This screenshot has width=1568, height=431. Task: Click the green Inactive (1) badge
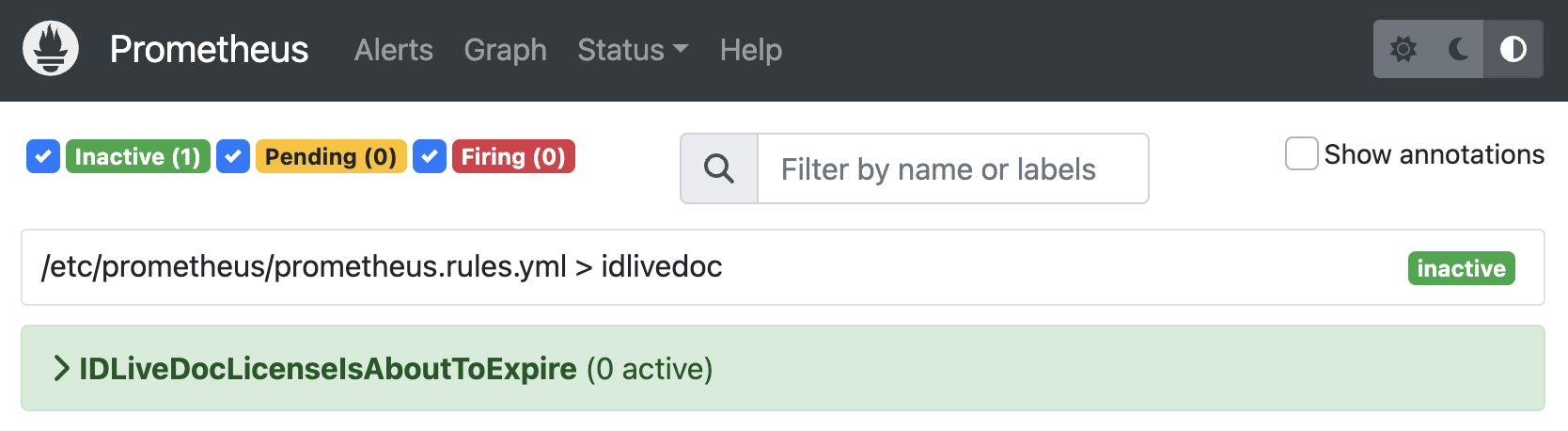pos(137,156)
